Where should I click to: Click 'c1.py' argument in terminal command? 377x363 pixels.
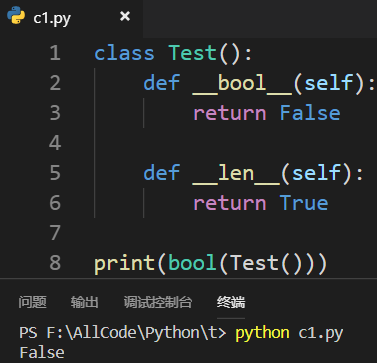[x=321, y=333]
